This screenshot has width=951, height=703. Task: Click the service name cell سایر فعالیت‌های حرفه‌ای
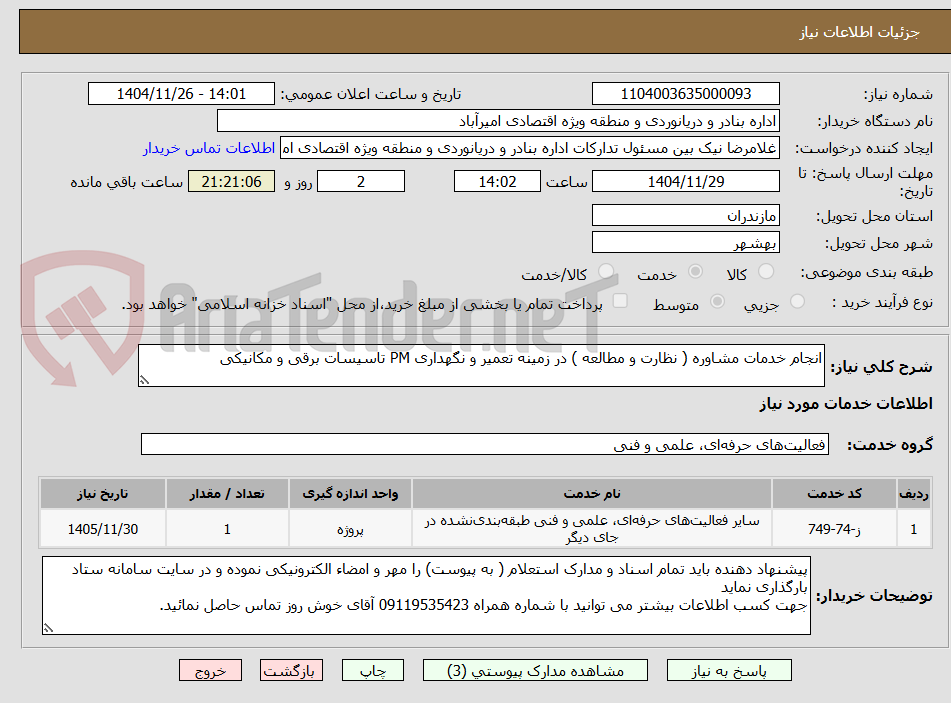(x=591, y=529)
